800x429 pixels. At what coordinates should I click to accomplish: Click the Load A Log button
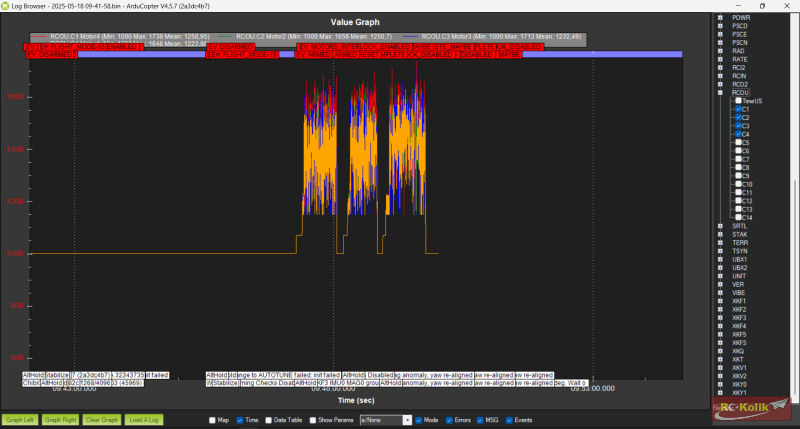(x=144, y=420)
